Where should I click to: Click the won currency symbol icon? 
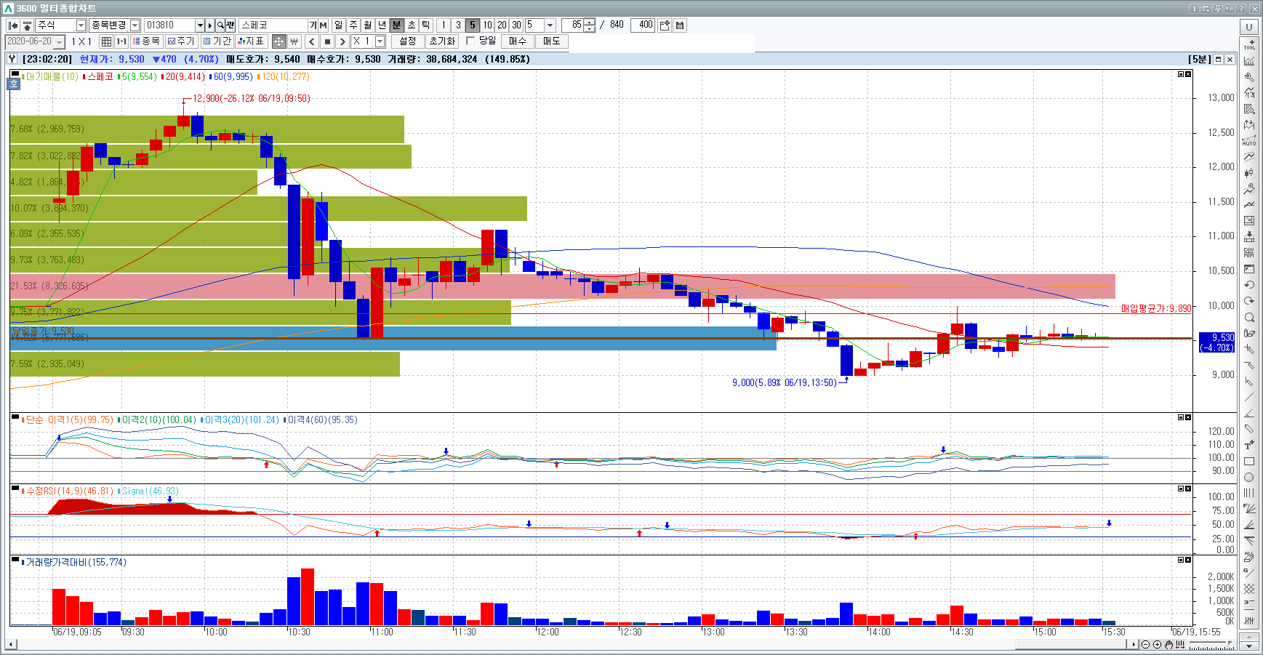coord(294,41)
